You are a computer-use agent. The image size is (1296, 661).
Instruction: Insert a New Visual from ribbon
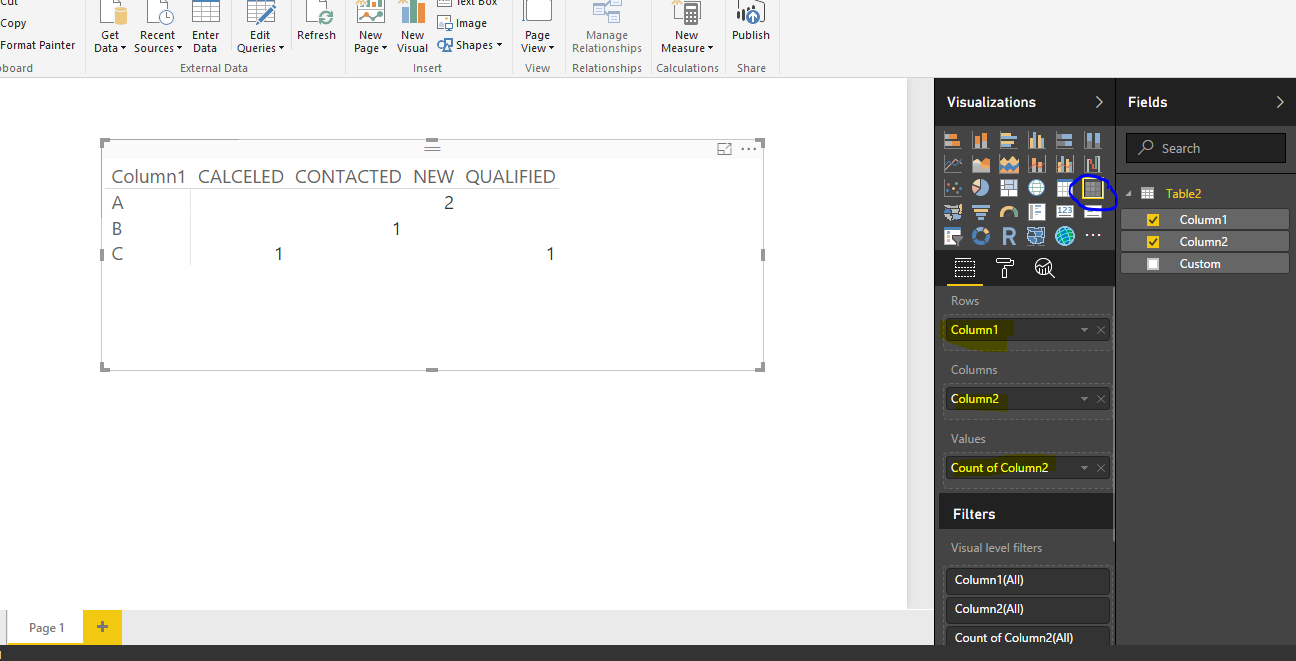coord(412,29)
